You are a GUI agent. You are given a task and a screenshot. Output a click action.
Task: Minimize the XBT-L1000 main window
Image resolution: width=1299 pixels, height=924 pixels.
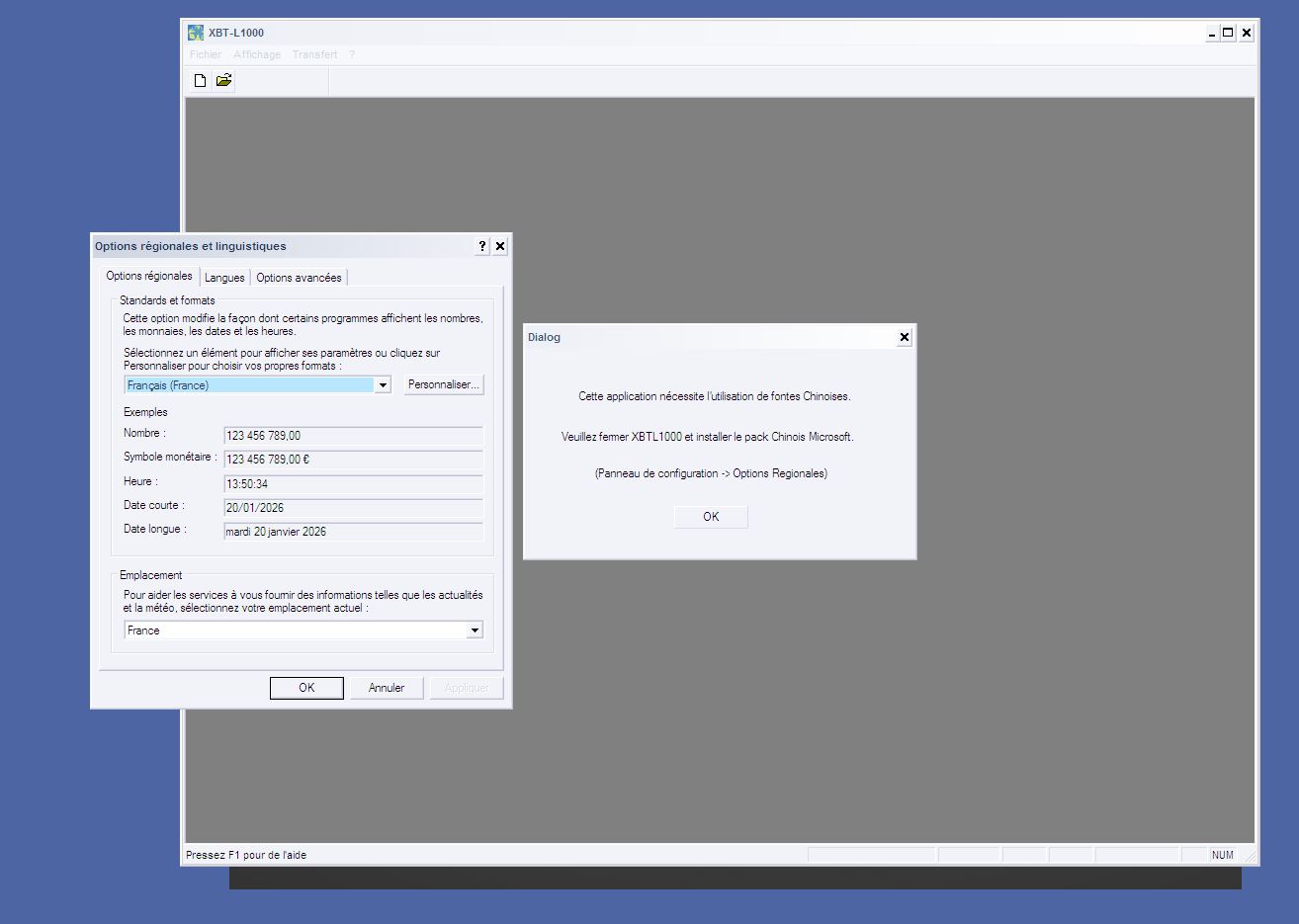pyautogui.click(x=1211, y=33)
